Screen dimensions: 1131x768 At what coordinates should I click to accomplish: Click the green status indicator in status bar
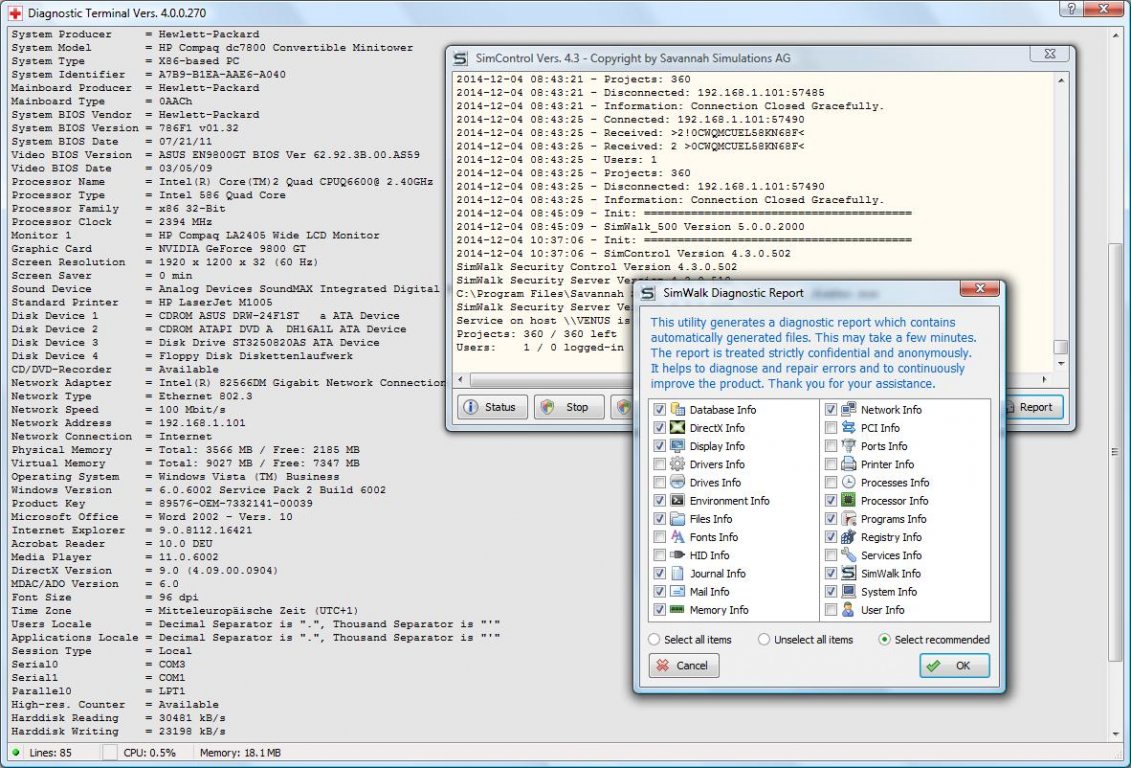(x=16, y=752)
